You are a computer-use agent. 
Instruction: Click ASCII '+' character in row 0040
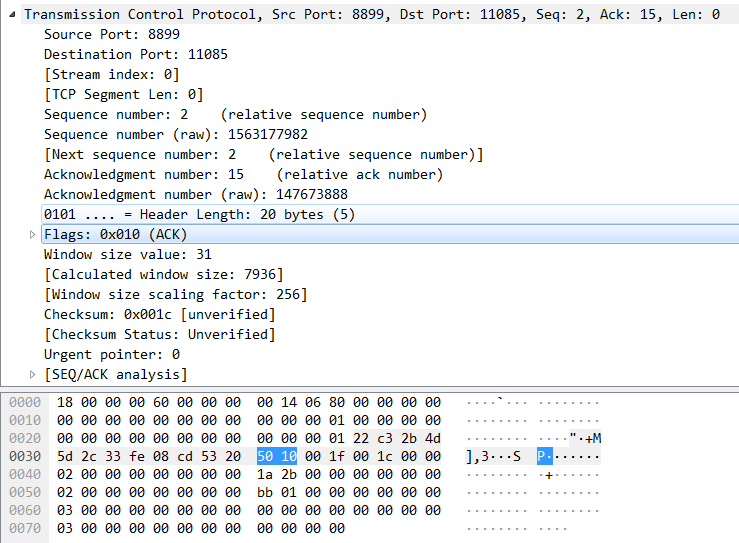pos(549,475)
